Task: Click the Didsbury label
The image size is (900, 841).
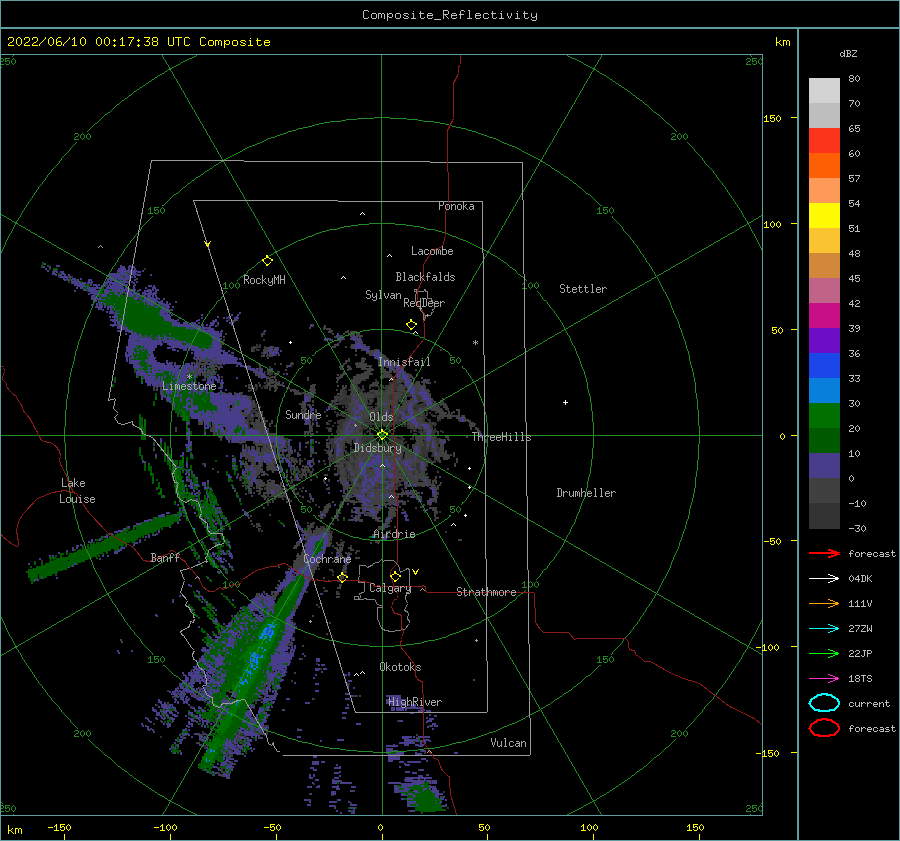Action: (x=377, y=448)
